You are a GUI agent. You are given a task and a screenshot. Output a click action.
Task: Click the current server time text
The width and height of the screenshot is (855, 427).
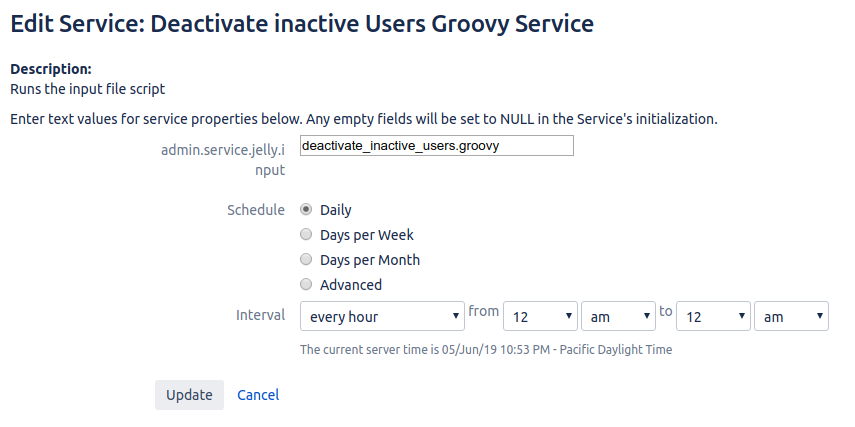pos(486,350)
